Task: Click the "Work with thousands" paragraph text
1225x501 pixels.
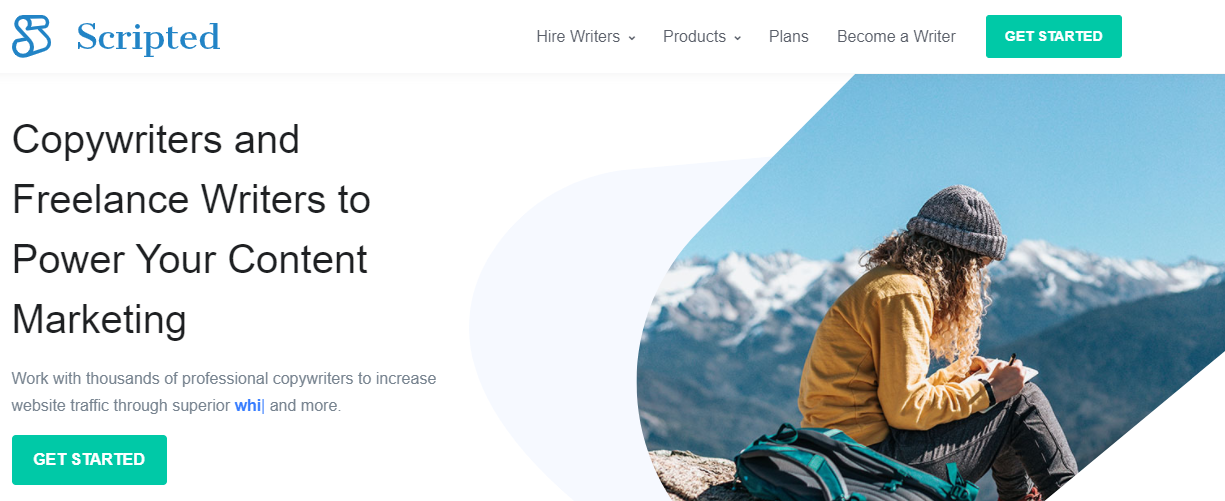Action: click(224, 392)
